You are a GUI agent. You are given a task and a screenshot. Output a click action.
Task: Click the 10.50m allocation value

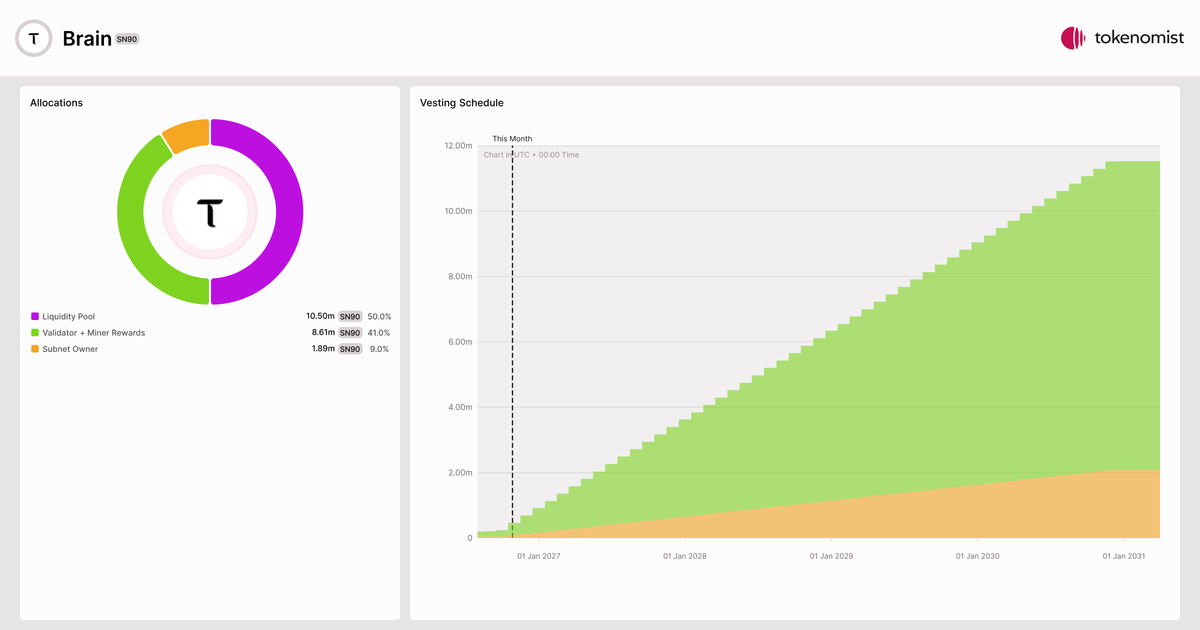[320, 316]
